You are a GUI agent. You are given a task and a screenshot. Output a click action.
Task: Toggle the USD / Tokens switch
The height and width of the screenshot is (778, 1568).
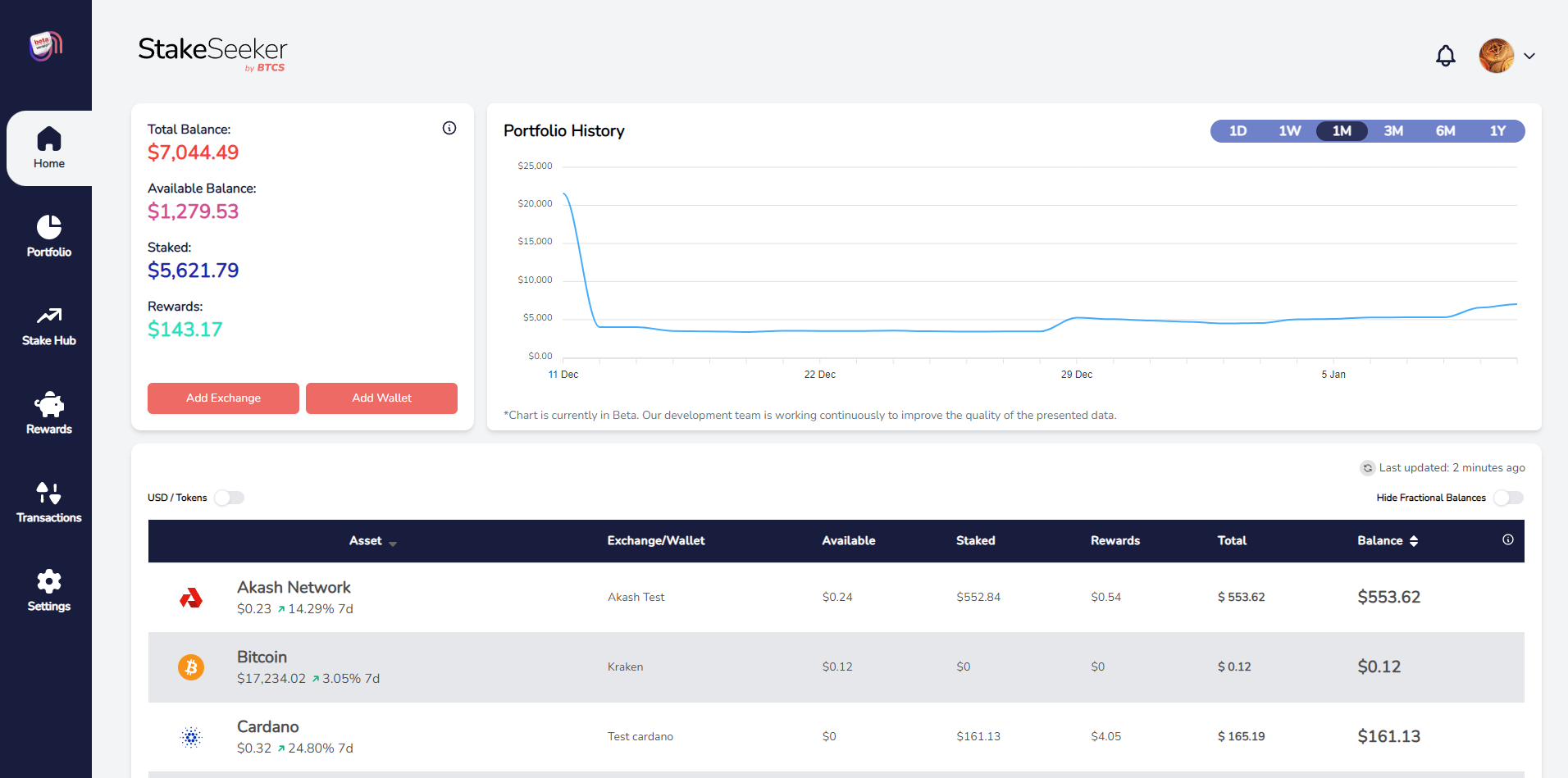coord(230,498)
